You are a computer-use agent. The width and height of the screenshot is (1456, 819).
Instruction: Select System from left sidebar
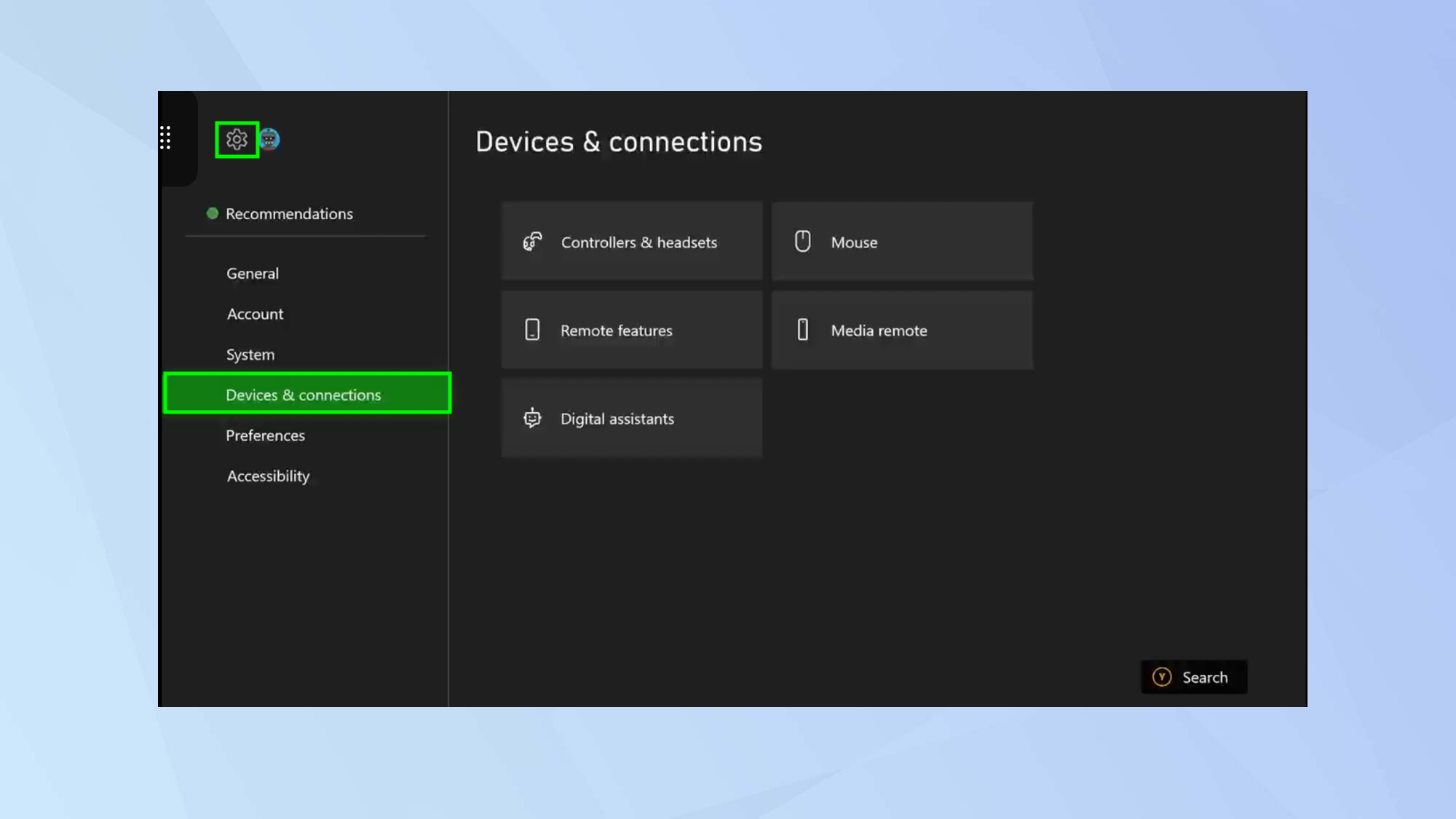[x=251, y=354]
